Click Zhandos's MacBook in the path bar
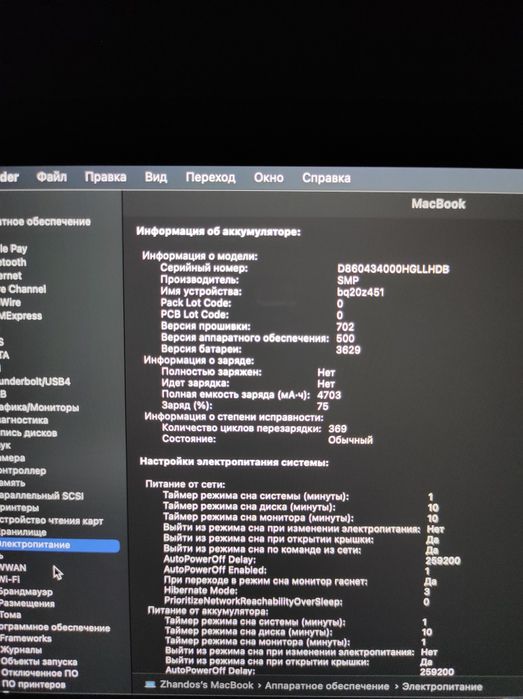The image size is (523, 699). pyautogui.click(x=206, y=685)
